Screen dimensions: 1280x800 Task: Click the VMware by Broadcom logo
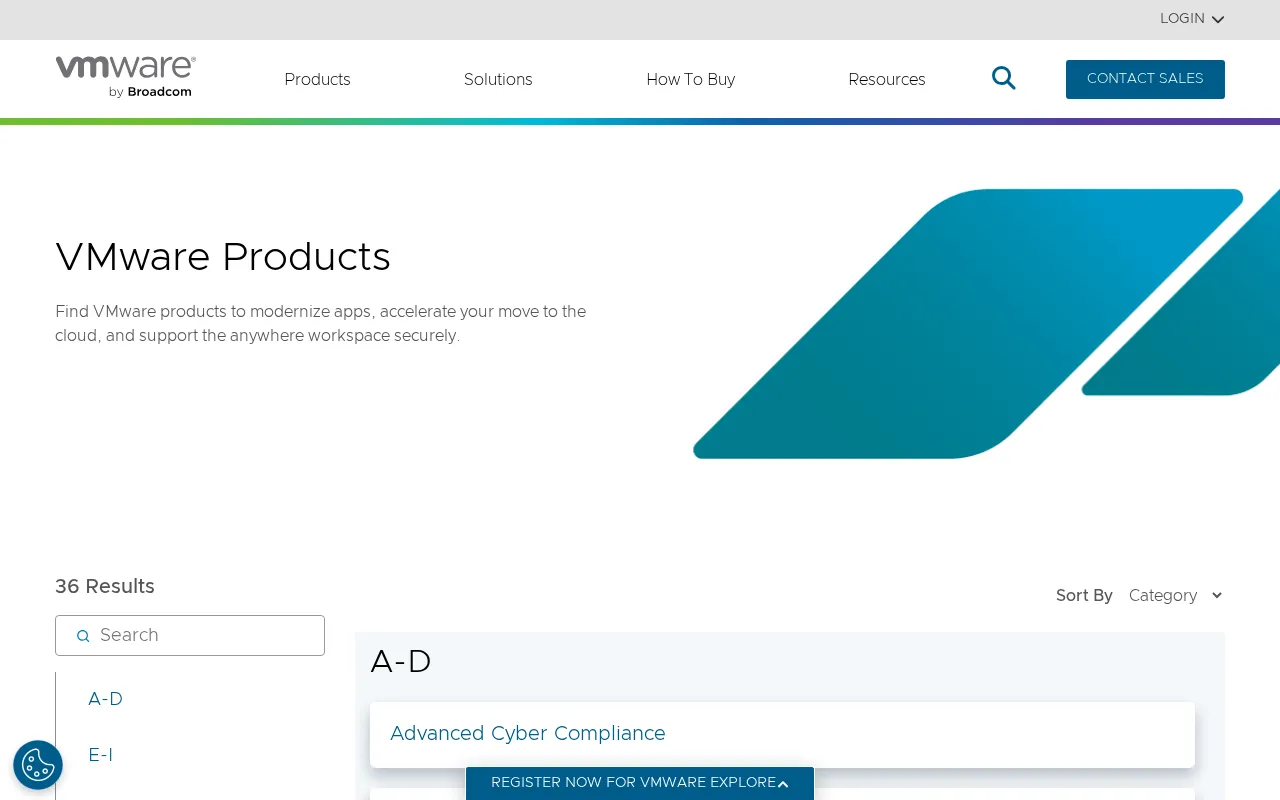coord(125,78)
